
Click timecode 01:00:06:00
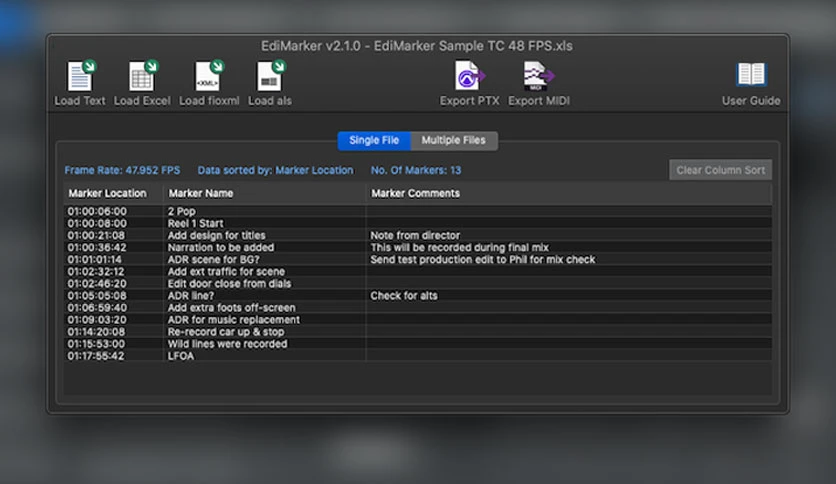97,211
